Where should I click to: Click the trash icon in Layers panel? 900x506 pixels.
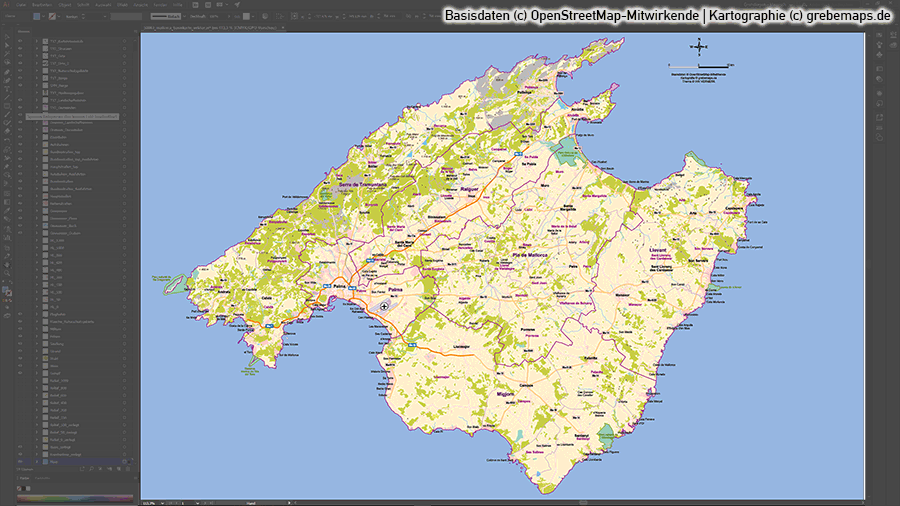tap(129, 470)
